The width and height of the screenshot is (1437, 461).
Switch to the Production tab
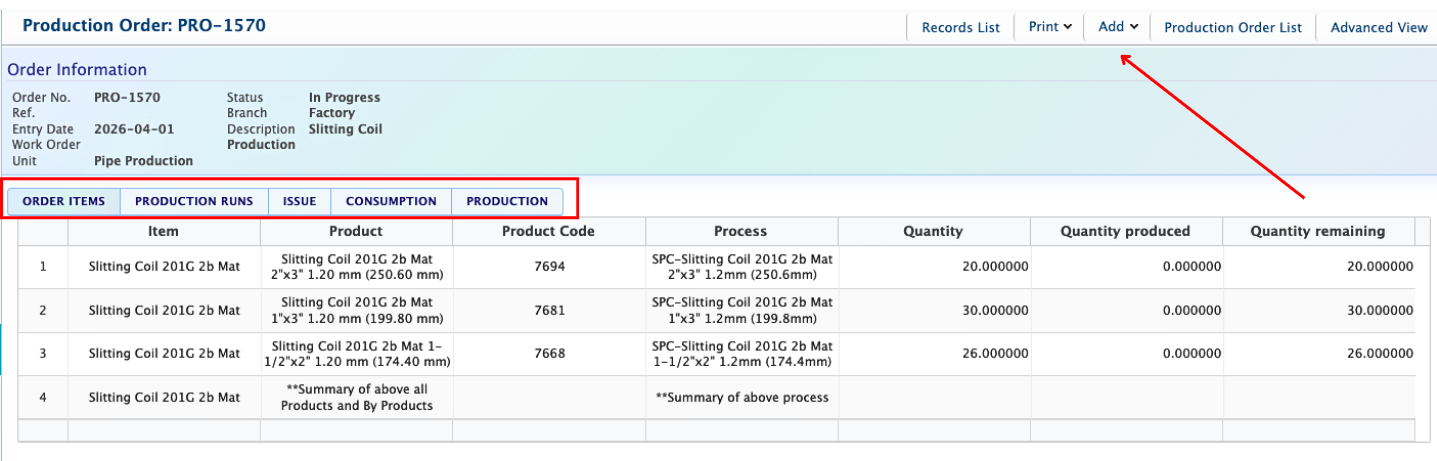507,201
